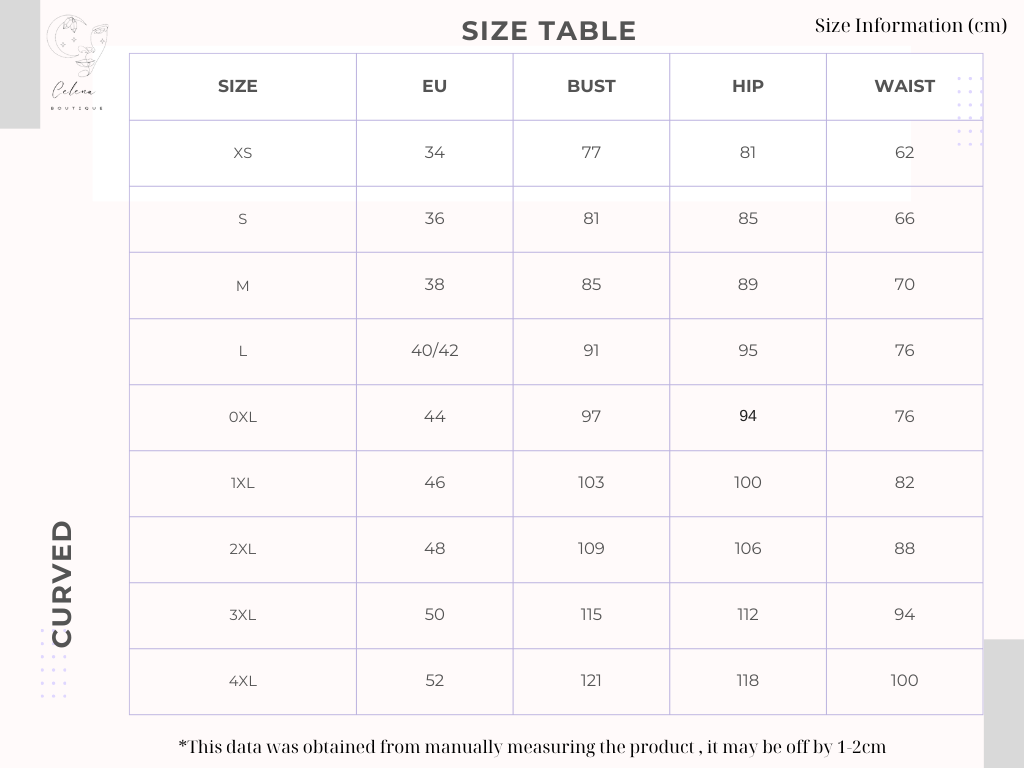Select the HIP column header
Screen dimensions: 1024x768
[748, 86]
